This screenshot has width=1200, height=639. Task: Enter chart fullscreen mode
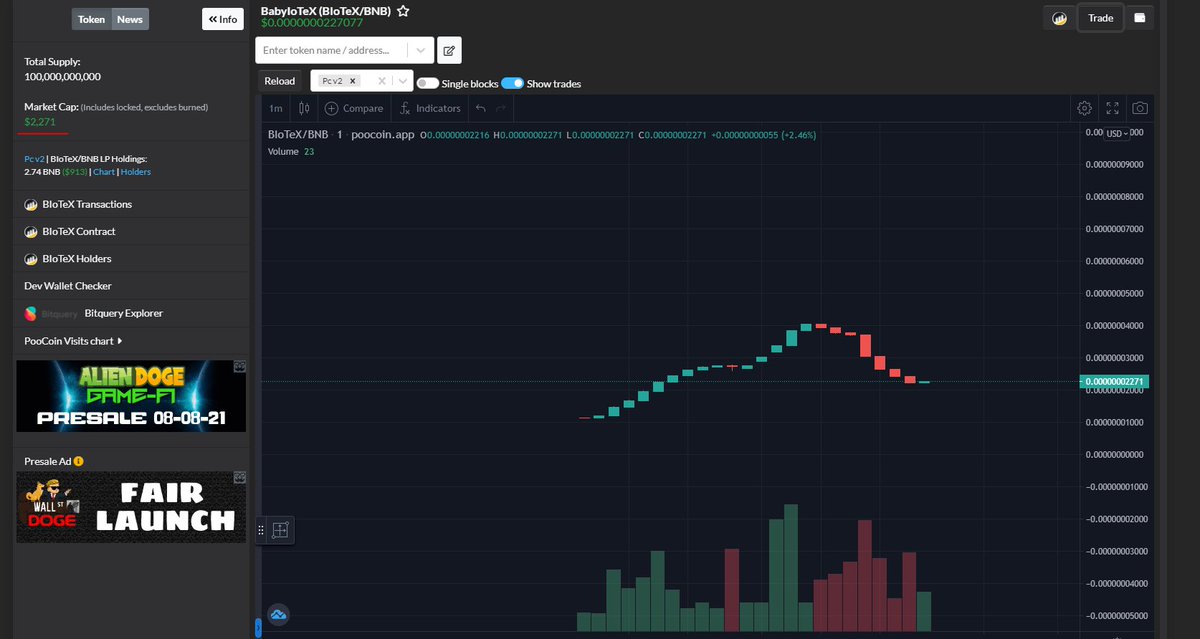(x=1112, y=108)
